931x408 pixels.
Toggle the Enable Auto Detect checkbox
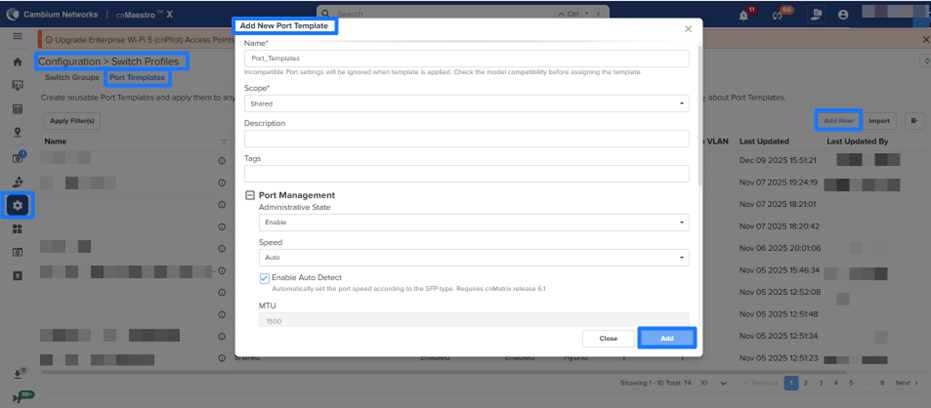coord(265,278)
